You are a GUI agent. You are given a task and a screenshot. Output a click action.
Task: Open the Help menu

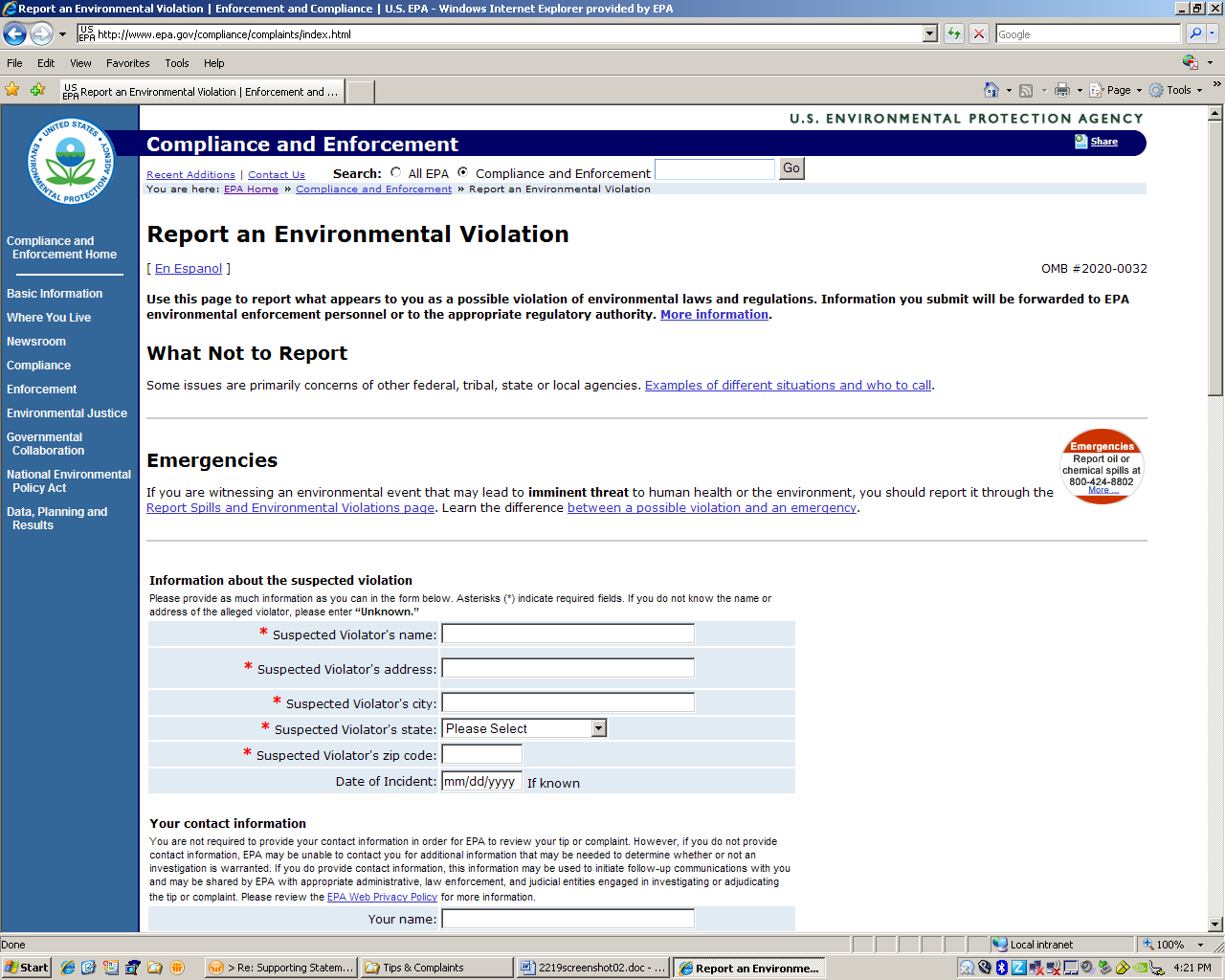214,63
